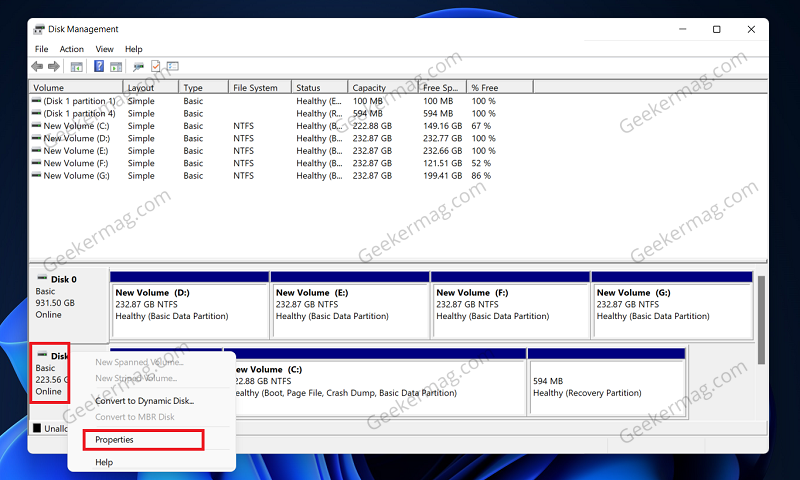The width and height of the screenshot is (800, 480).
Task: Sort by the Type column header
Action: (203, 87)
